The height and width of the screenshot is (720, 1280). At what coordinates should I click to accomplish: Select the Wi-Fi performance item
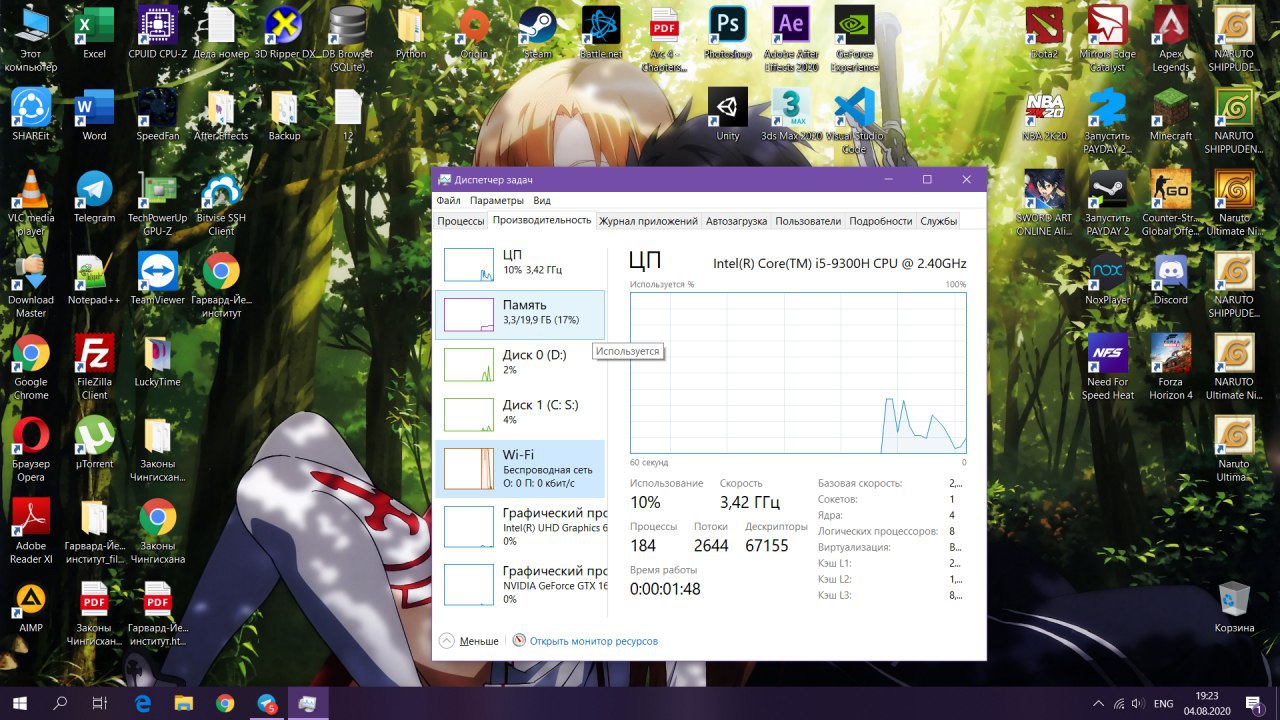point(520,469)
